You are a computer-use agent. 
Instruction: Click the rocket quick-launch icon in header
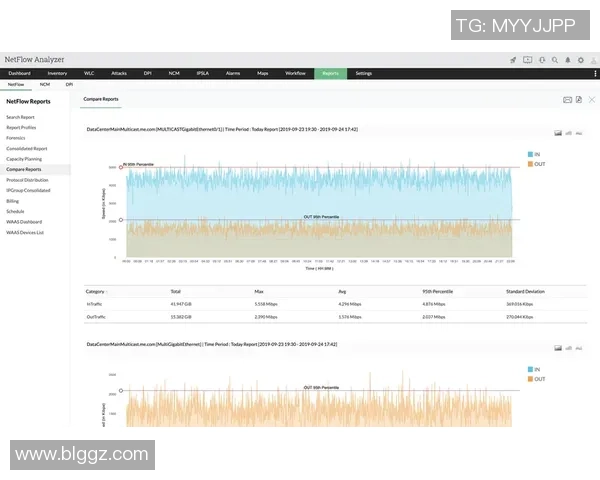(x=513, y=60)
